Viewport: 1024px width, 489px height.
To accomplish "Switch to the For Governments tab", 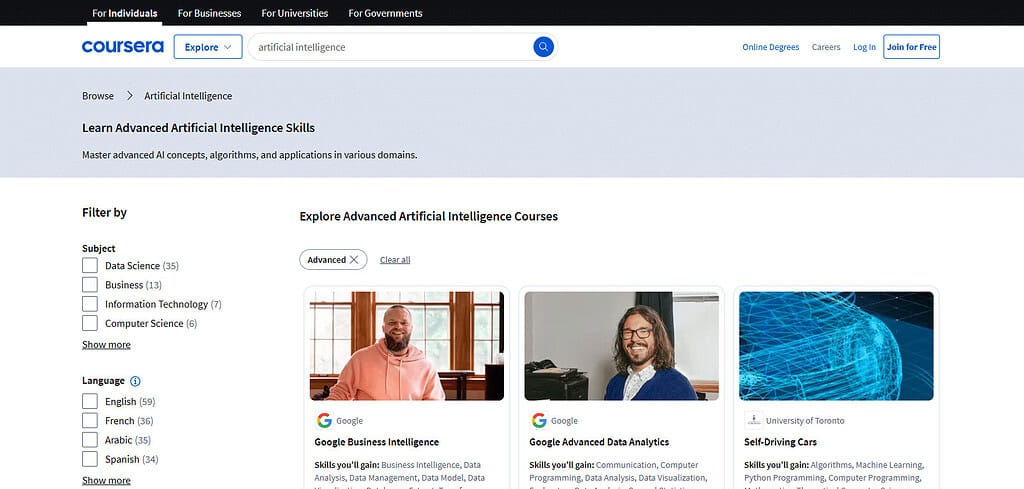I will (x=385, y=13).
